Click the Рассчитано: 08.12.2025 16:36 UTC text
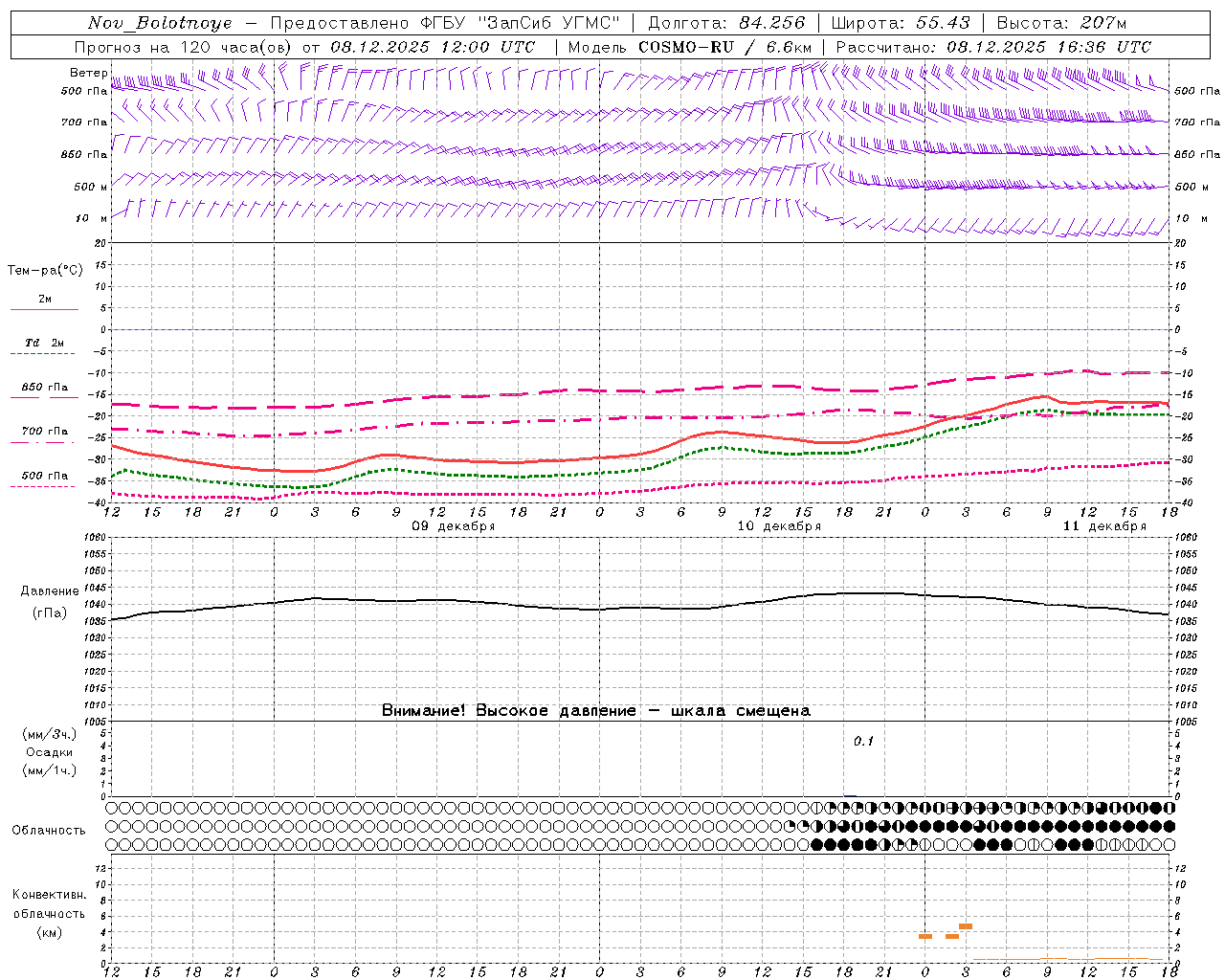The width and height of the screenshot is (1225, 980). click(x=993, y=47)
